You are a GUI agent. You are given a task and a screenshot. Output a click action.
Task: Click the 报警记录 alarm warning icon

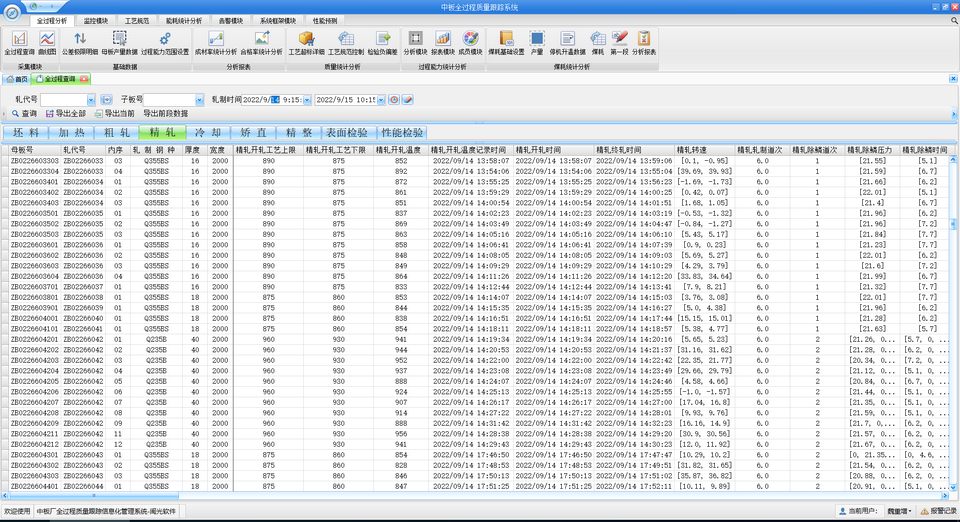[x=924, y=511]
